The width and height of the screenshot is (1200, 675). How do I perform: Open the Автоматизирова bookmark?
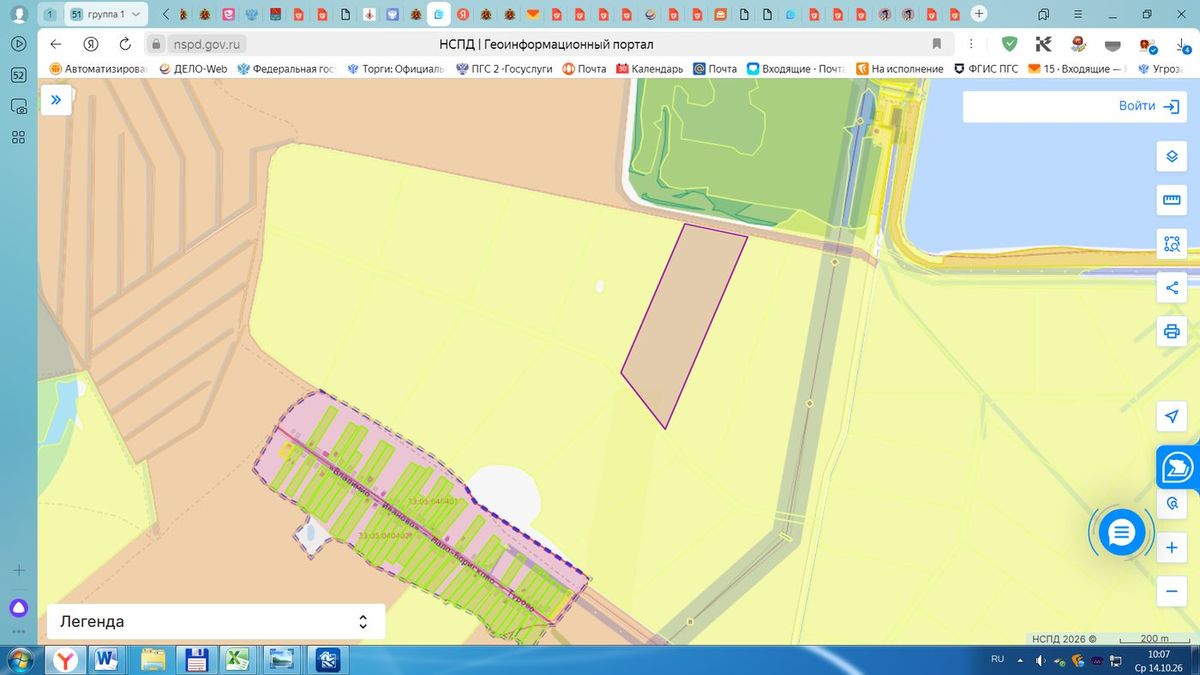98,69
